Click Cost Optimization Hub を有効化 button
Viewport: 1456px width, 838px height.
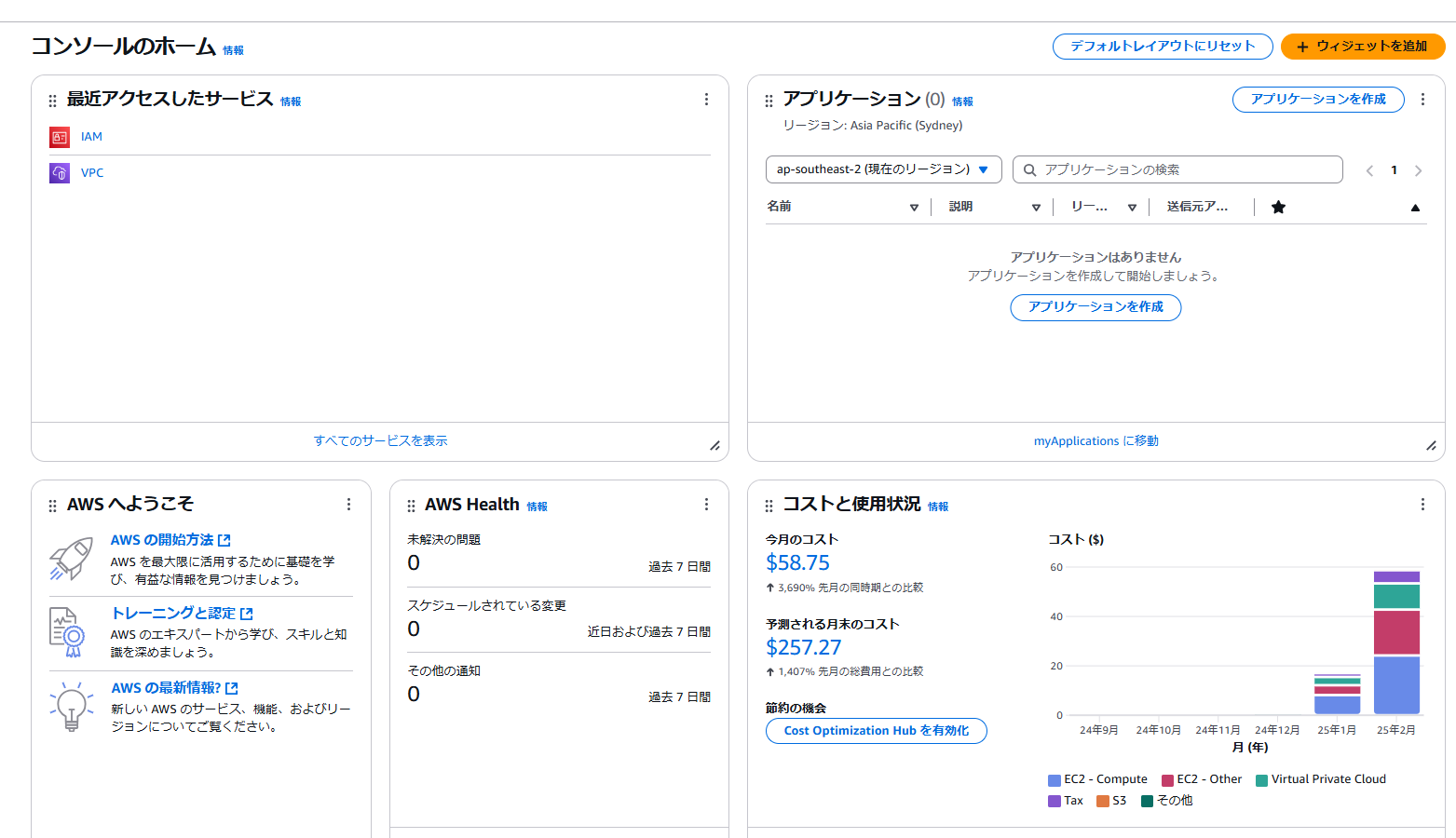click(x=876, y=731)
